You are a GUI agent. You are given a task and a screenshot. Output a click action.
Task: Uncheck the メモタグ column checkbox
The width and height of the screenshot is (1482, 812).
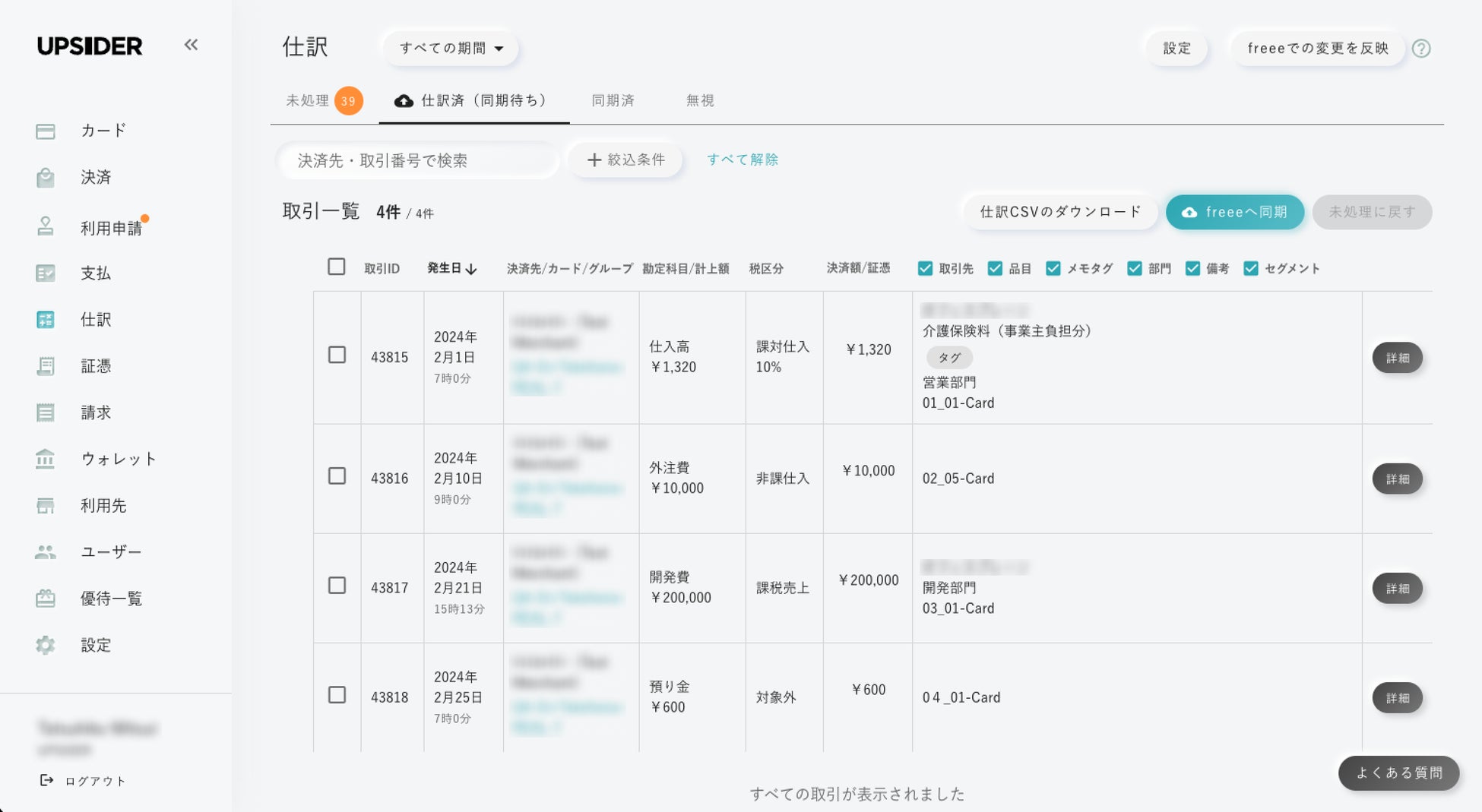pos(1053,268)
